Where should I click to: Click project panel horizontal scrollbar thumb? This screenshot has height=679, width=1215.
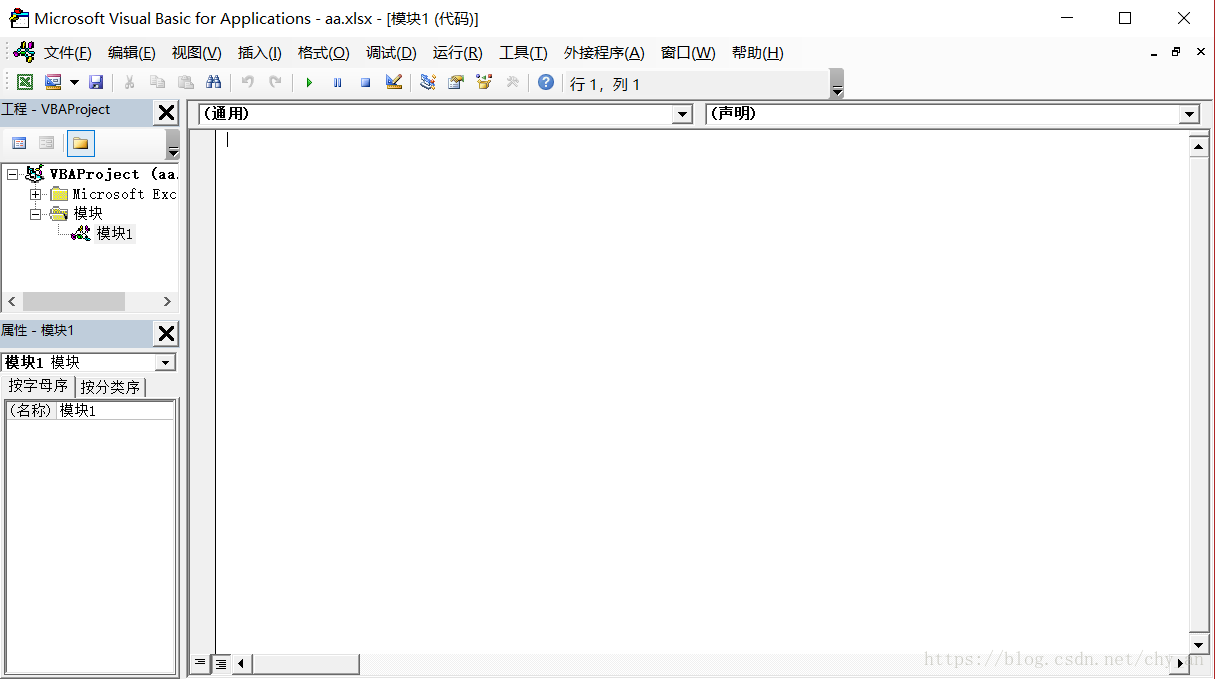pyautogui.click(x=74, y=301)
